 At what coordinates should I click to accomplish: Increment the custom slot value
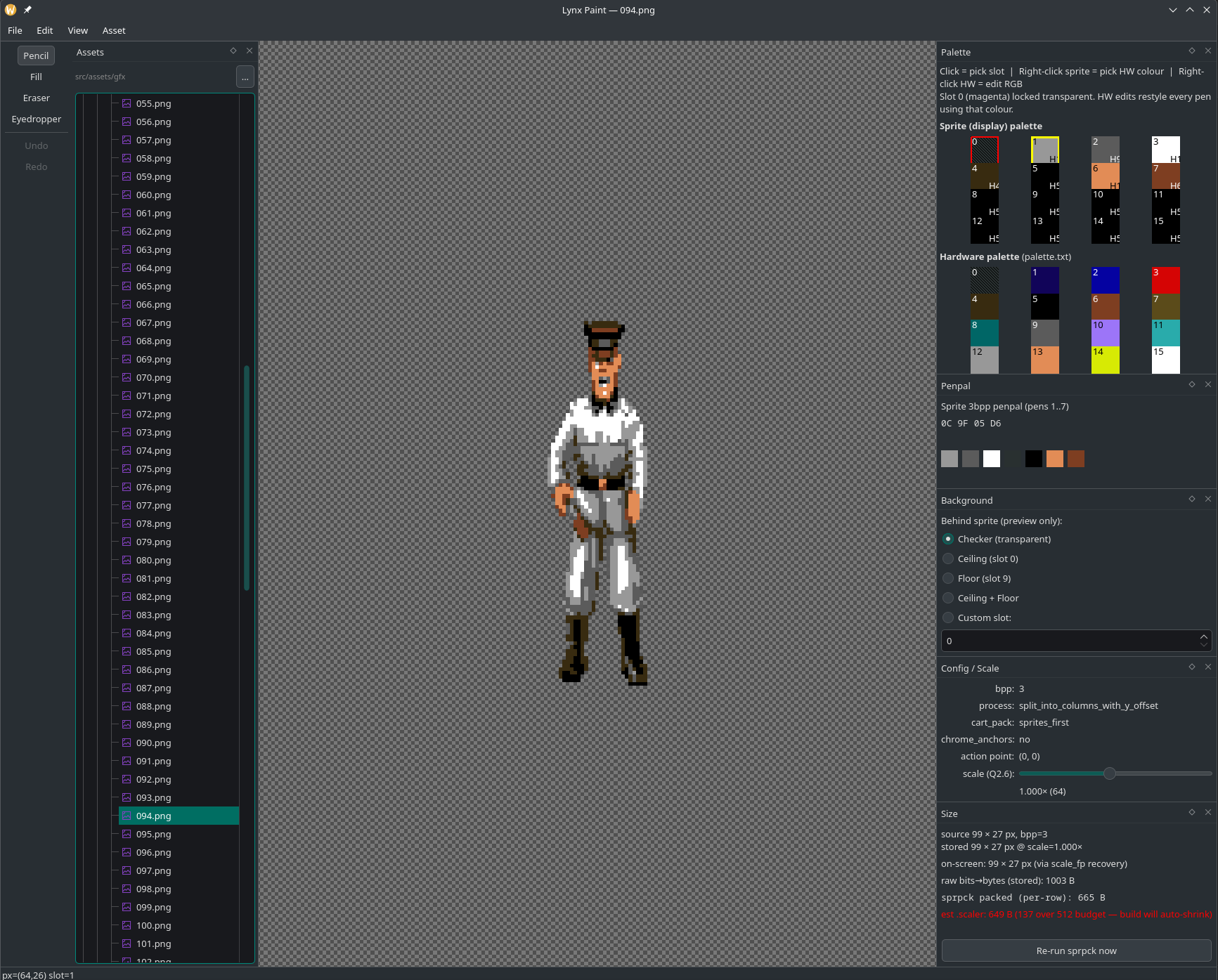[x=1203, y=636]
